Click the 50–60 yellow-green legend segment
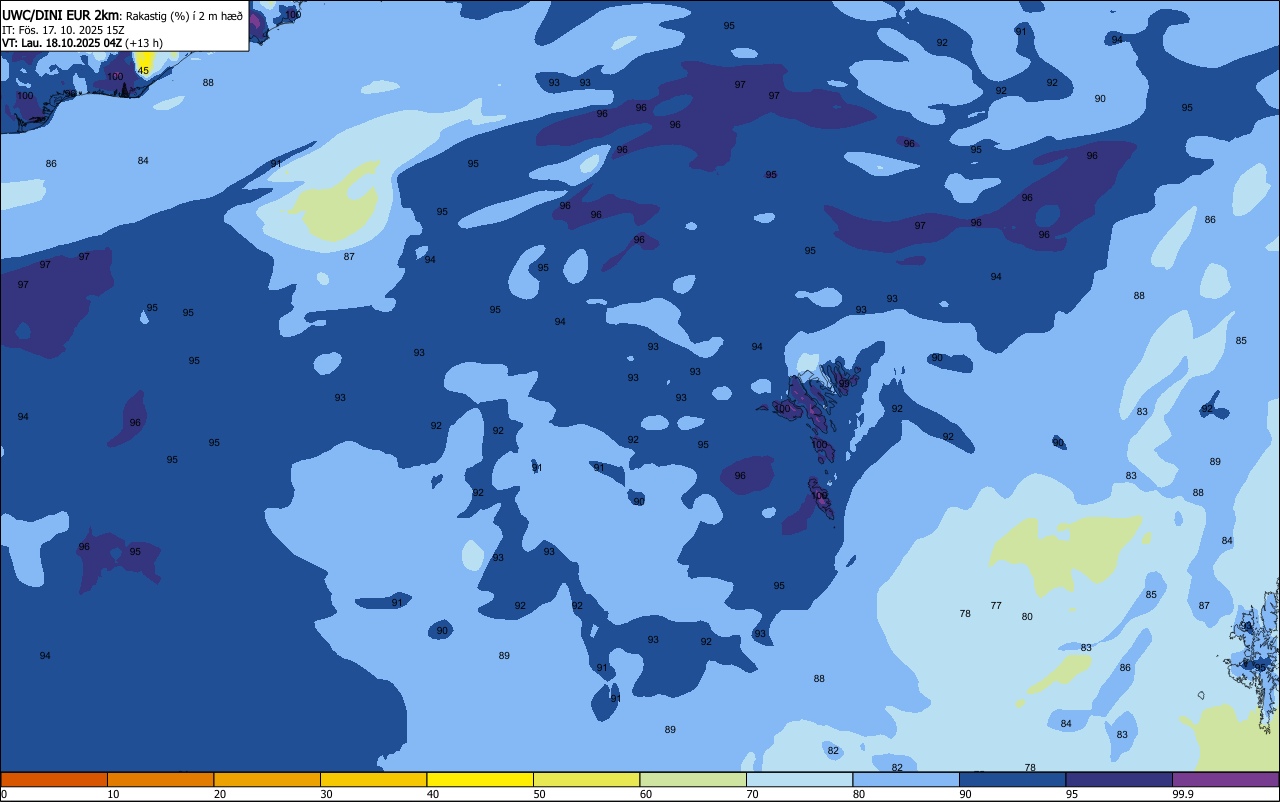Screen dimensions: 1280x802 [586, 779]
